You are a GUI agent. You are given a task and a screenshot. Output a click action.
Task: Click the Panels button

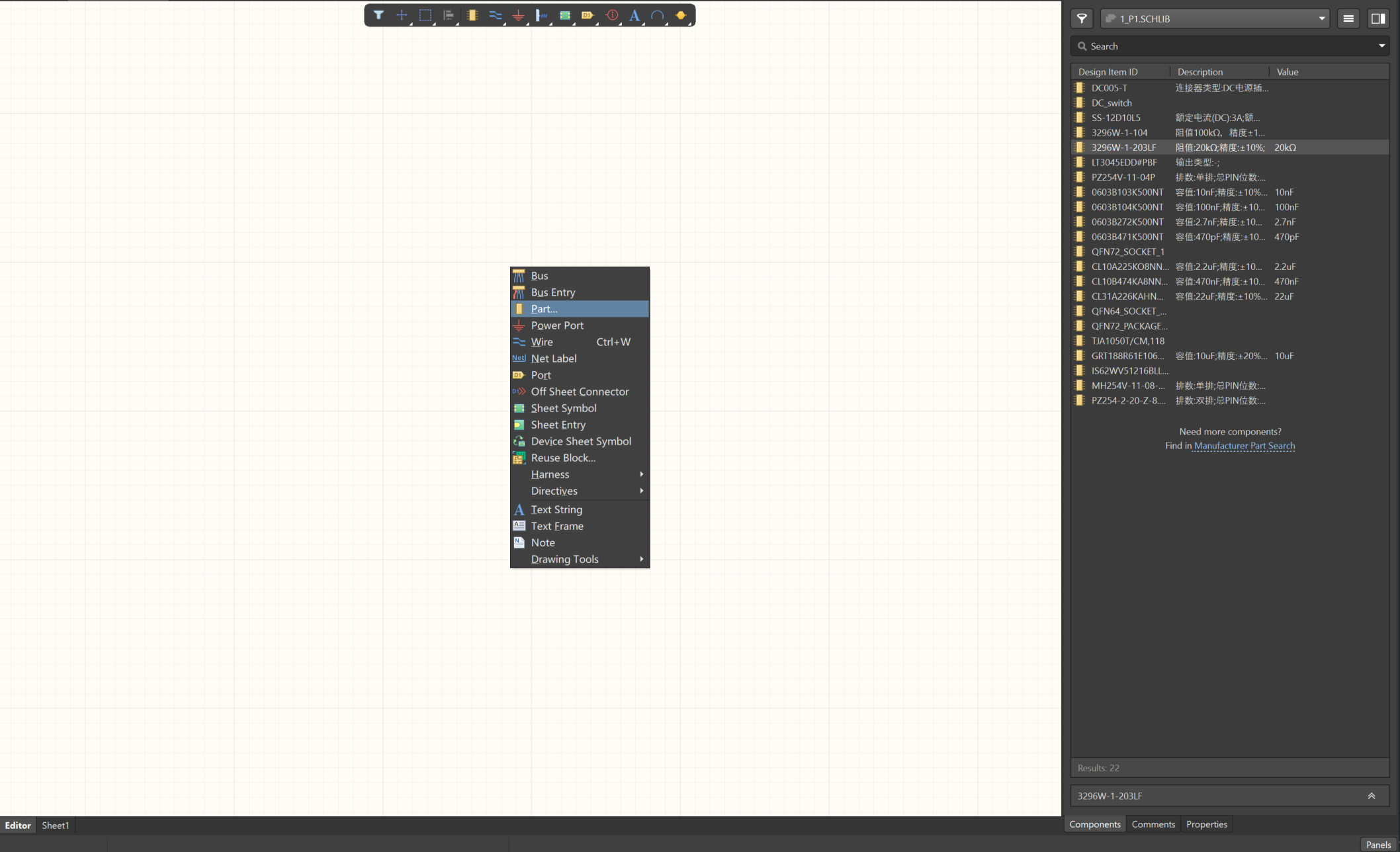(1378, 845)
